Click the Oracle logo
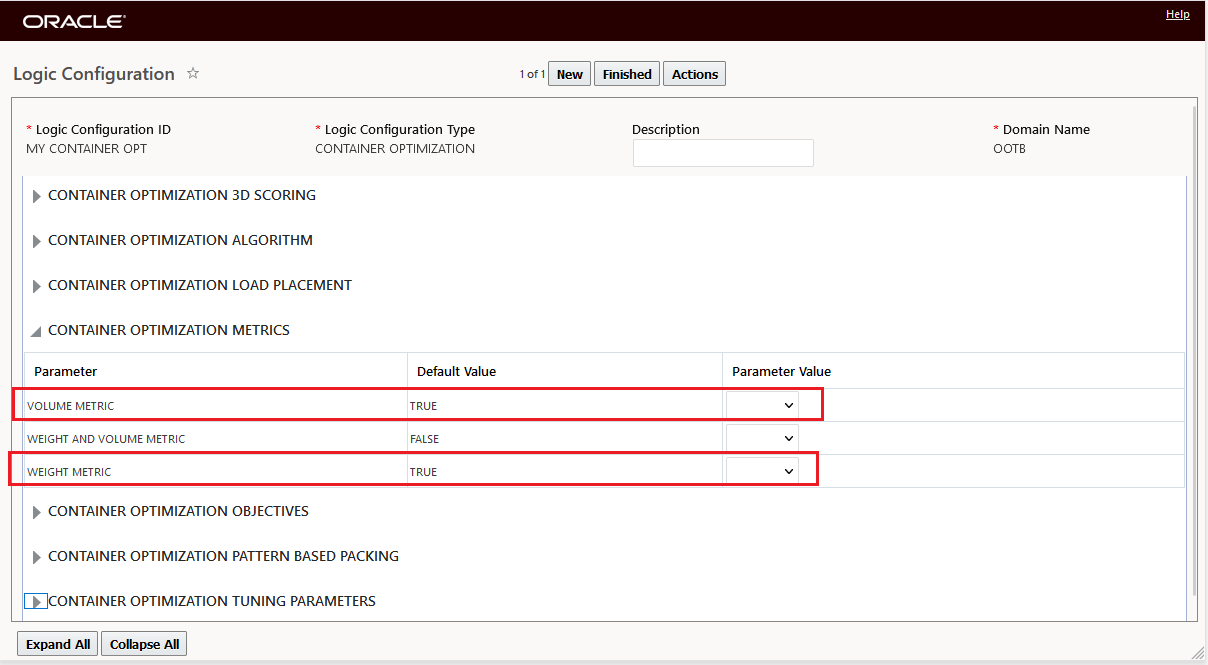This screenshot has height=665, width=1208. [x=74, y=21]
